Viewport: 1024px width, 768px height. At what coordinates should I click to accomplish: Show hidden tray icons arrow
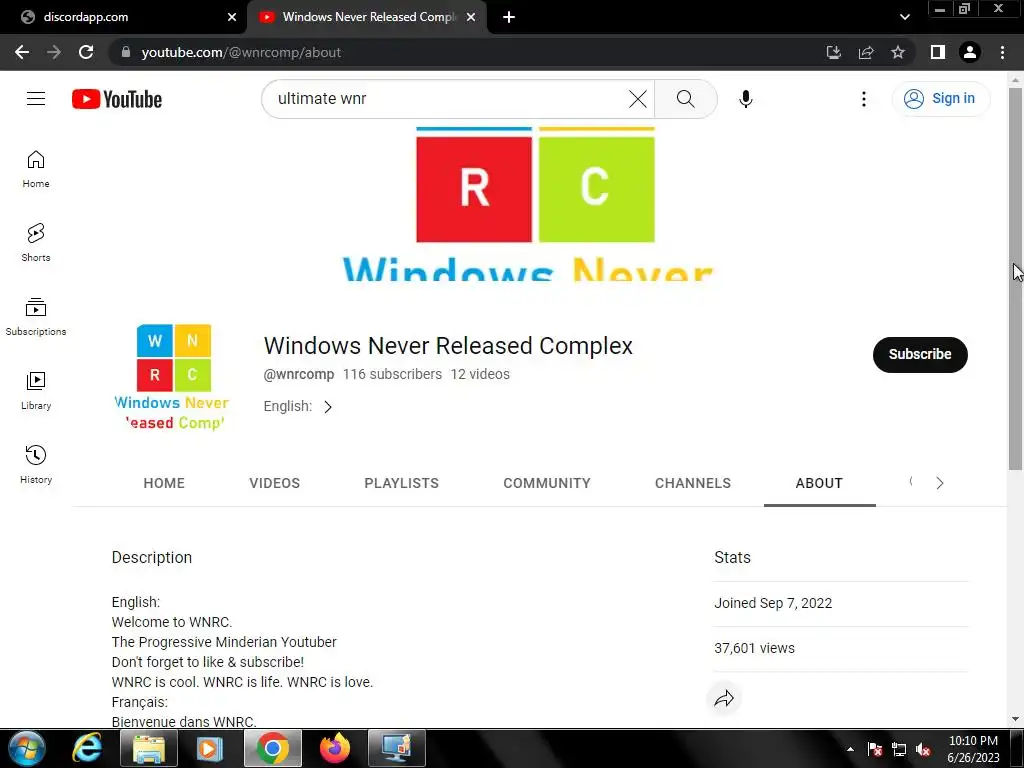pos(850,750)
